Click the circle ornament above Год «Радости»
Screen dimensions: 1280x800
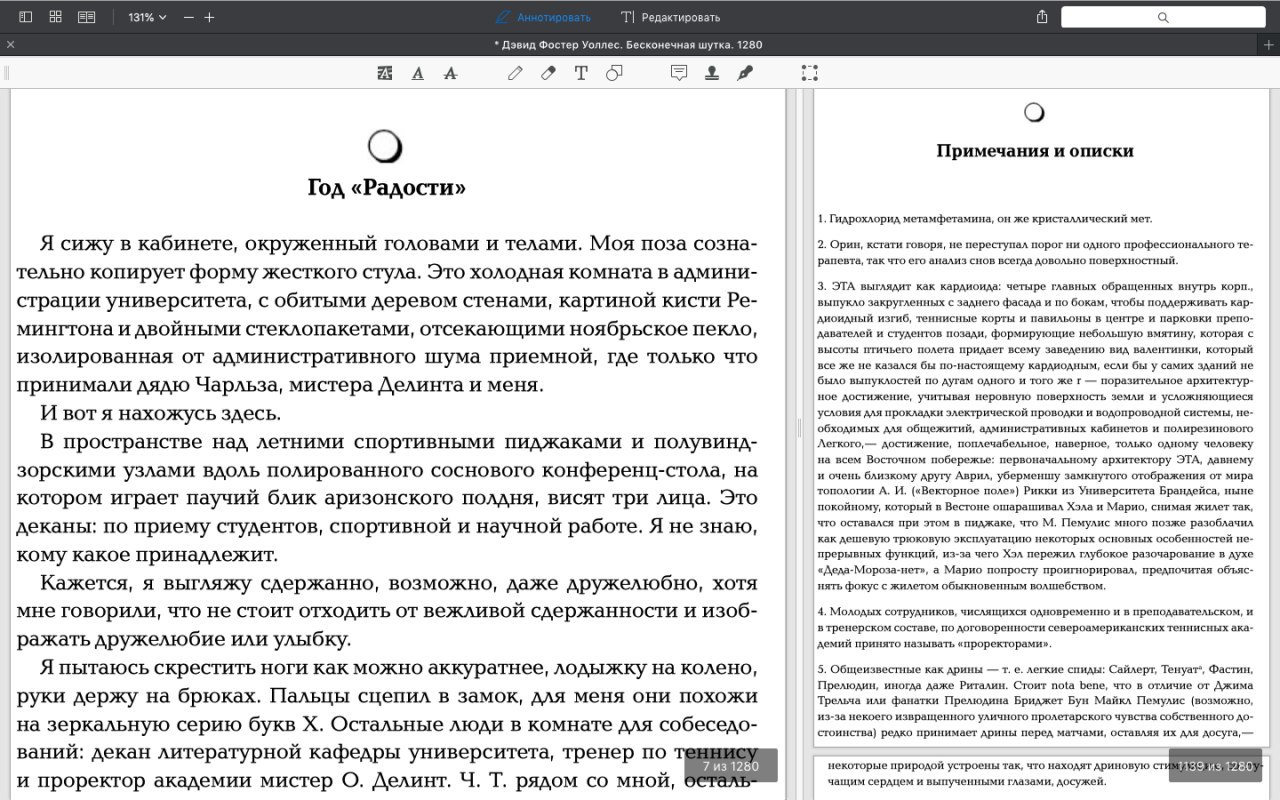tap(385, 147)
